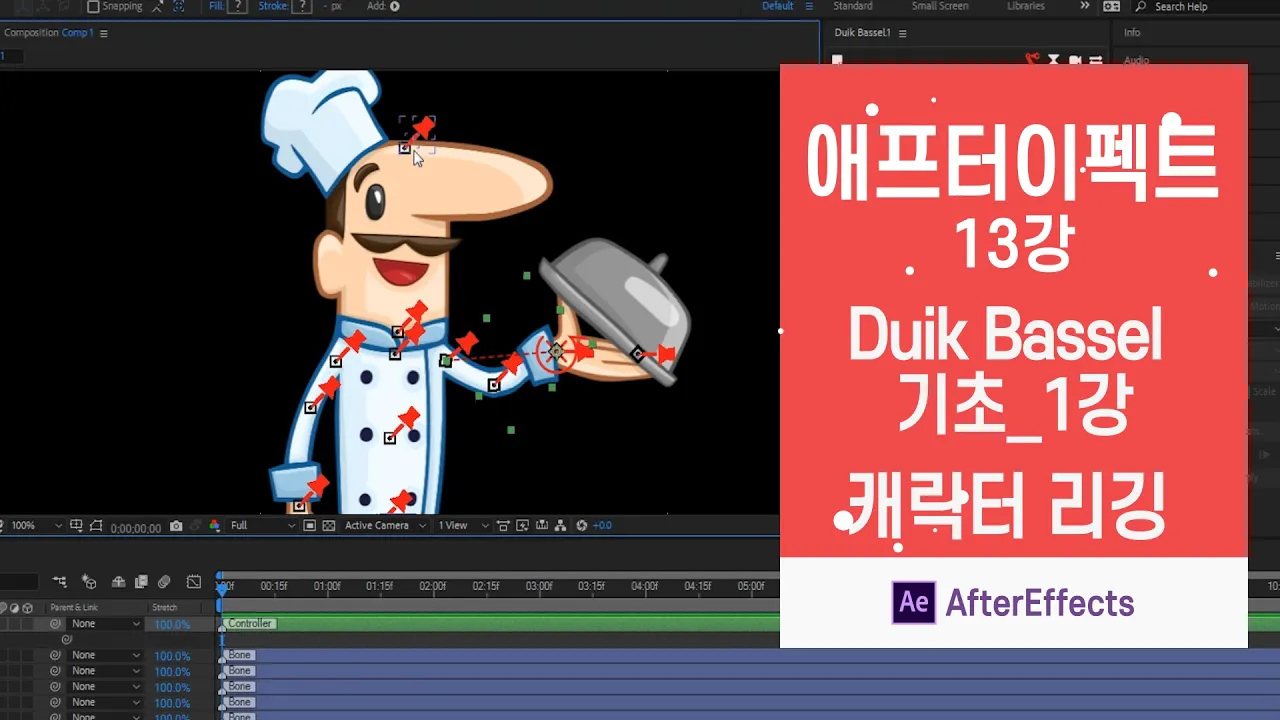Toggle pixel aspect ratio correction icon

503,525
